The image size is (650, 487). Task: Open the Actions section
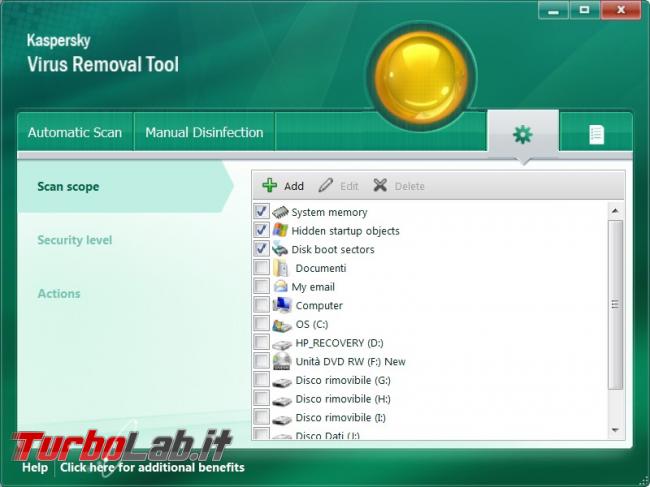59,293
